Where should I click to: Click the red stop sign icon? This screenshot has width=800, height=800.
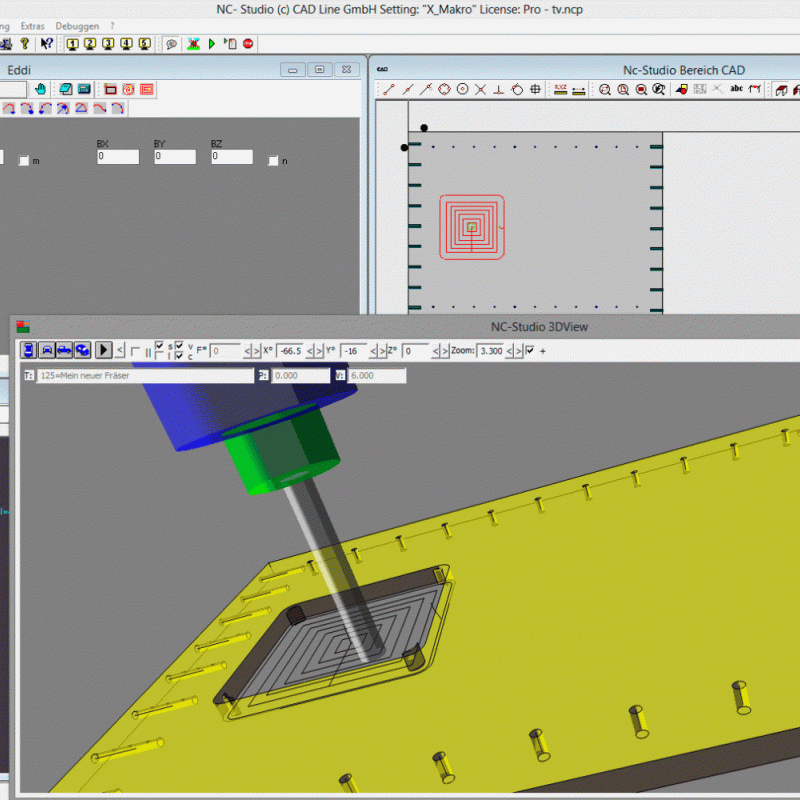click(x=248, y=43)
